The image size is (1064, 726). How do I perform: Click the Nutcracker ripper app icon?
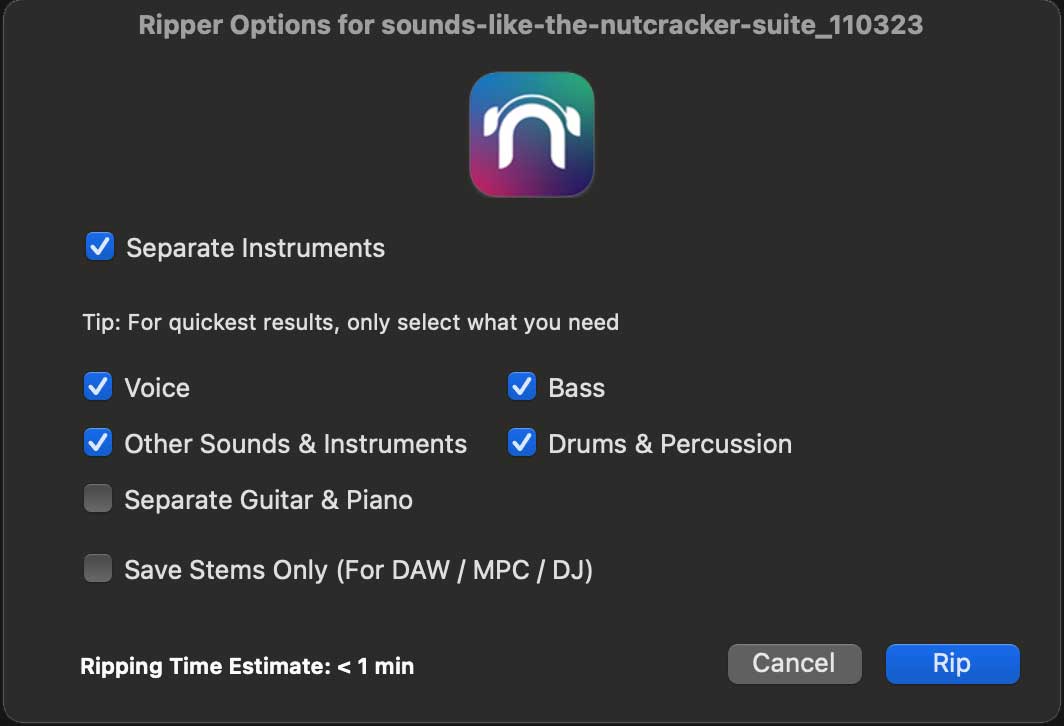[x=531, y=134]
